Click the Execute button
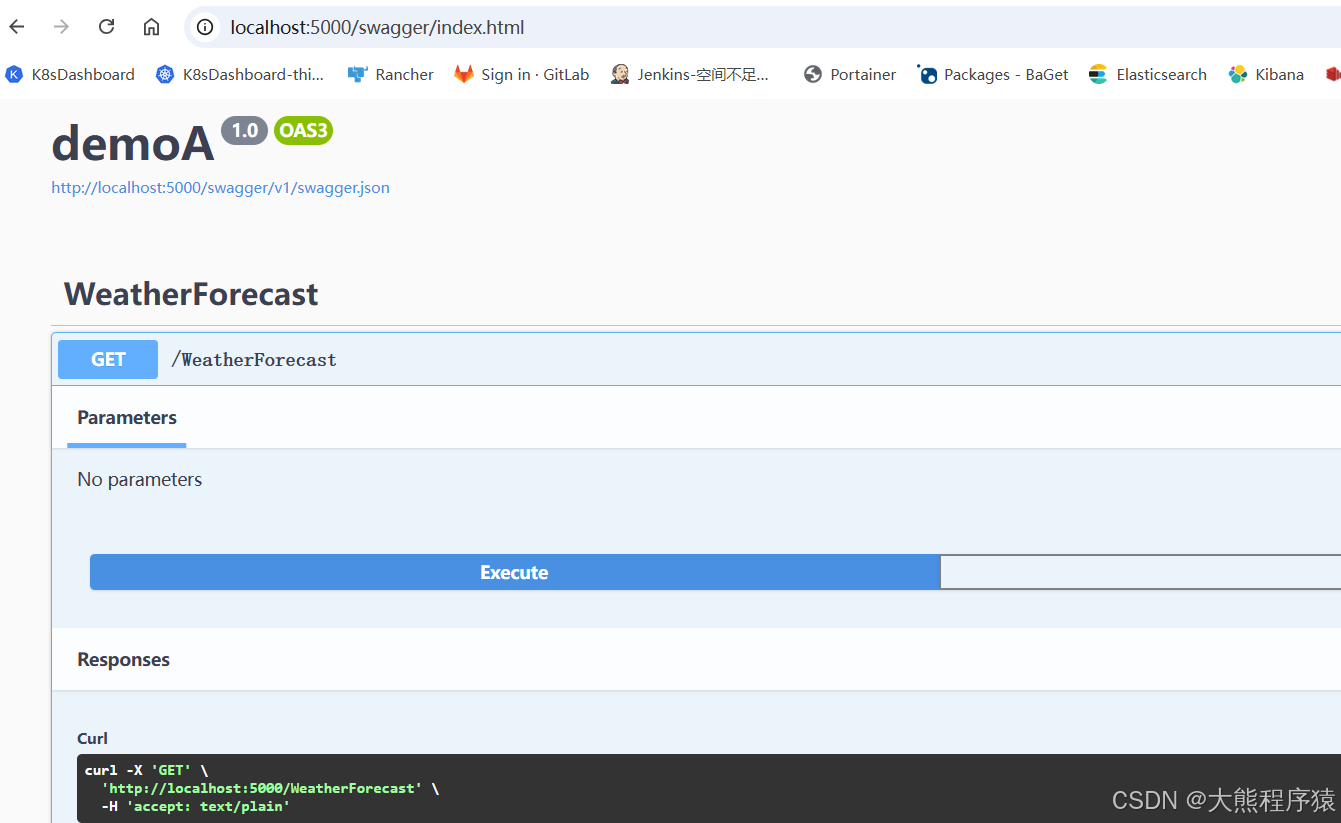The width and height of the screenshot is (1341, 823). [x=514, y=571]
